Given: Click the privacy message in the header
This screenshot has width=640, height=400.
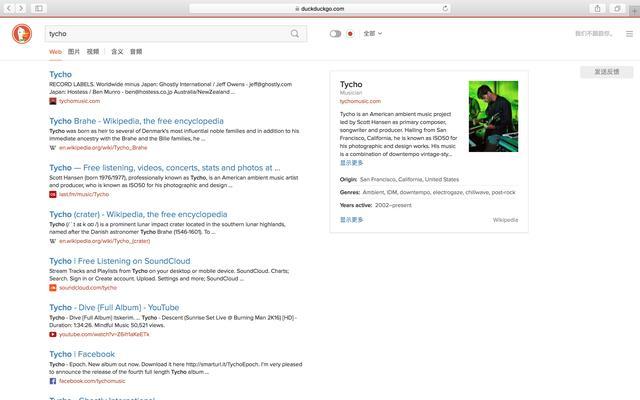Looking at the screenshot, I should [593, 34].
